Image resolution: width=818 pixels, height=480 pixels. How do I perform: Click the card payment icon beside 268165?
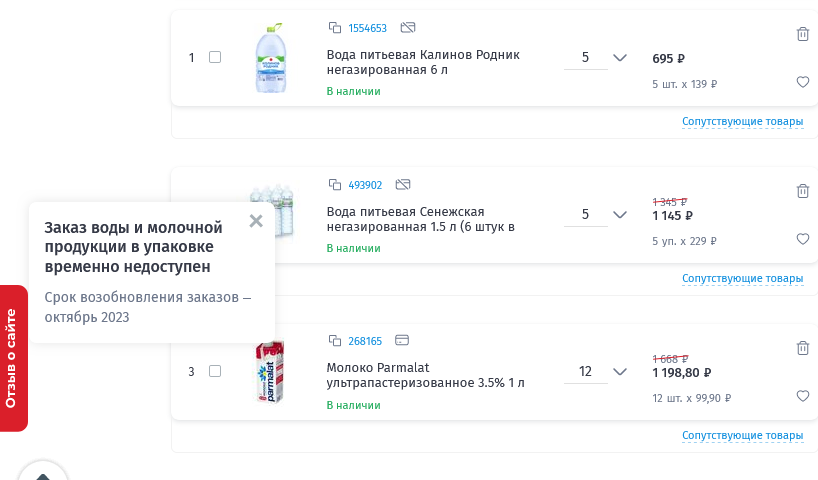point(402,340)
